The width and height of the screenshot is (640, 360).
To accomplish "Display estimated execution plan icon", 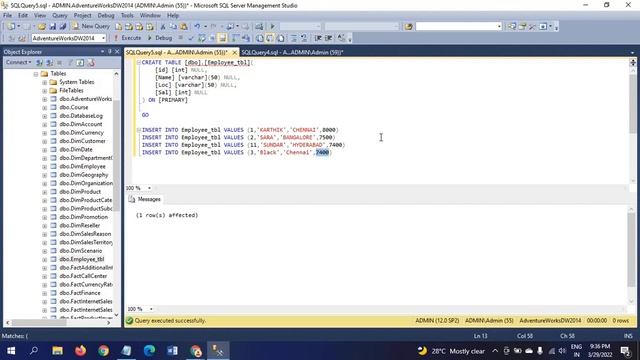I will (x=201, y=38).
